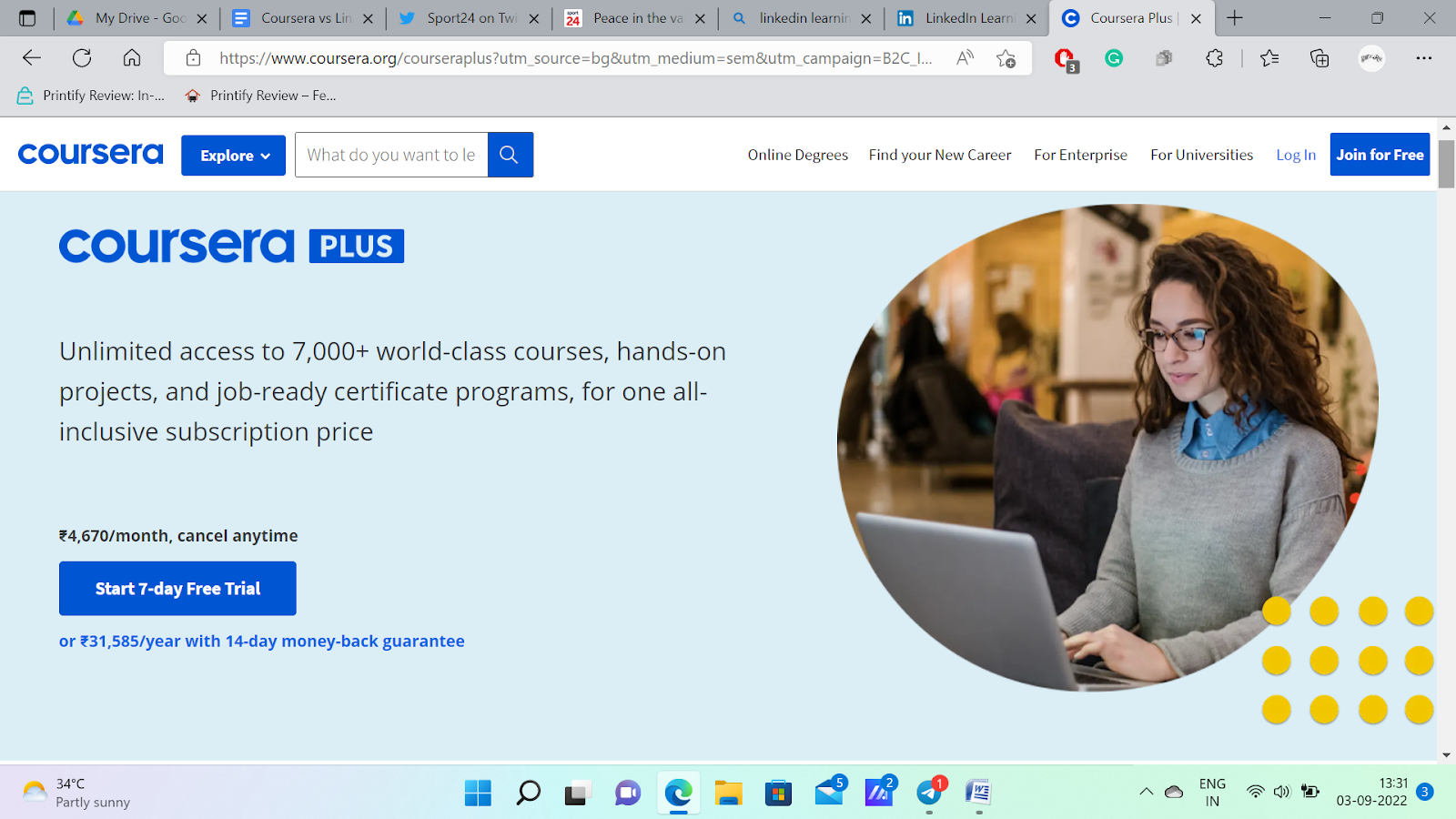Reload the page with the refresh icon

82,58
